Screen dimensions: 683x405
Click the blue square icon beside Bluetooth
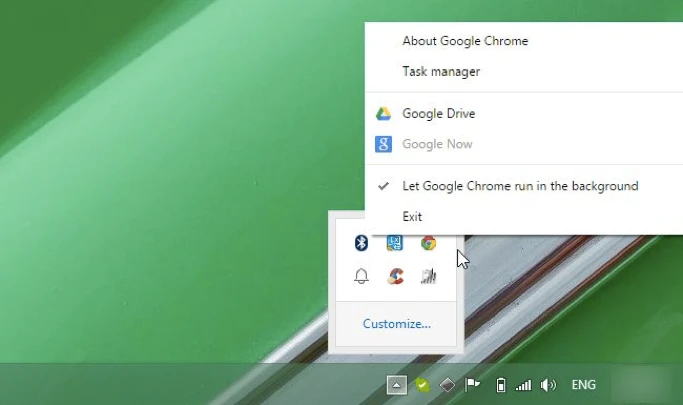point(395,243)
